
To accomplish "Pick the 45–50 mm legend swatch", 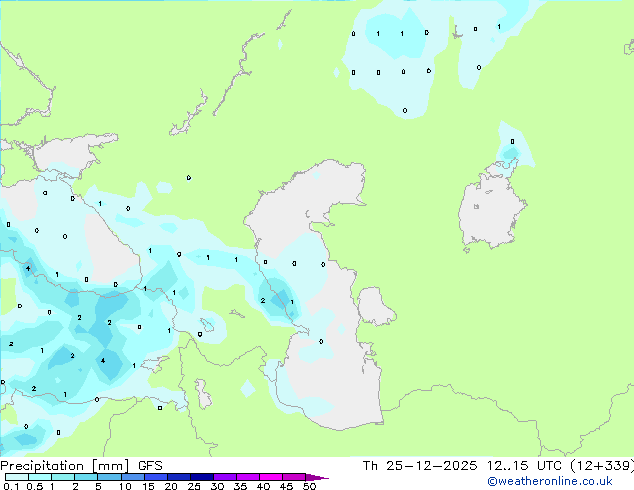I will (x=294, y=477).
